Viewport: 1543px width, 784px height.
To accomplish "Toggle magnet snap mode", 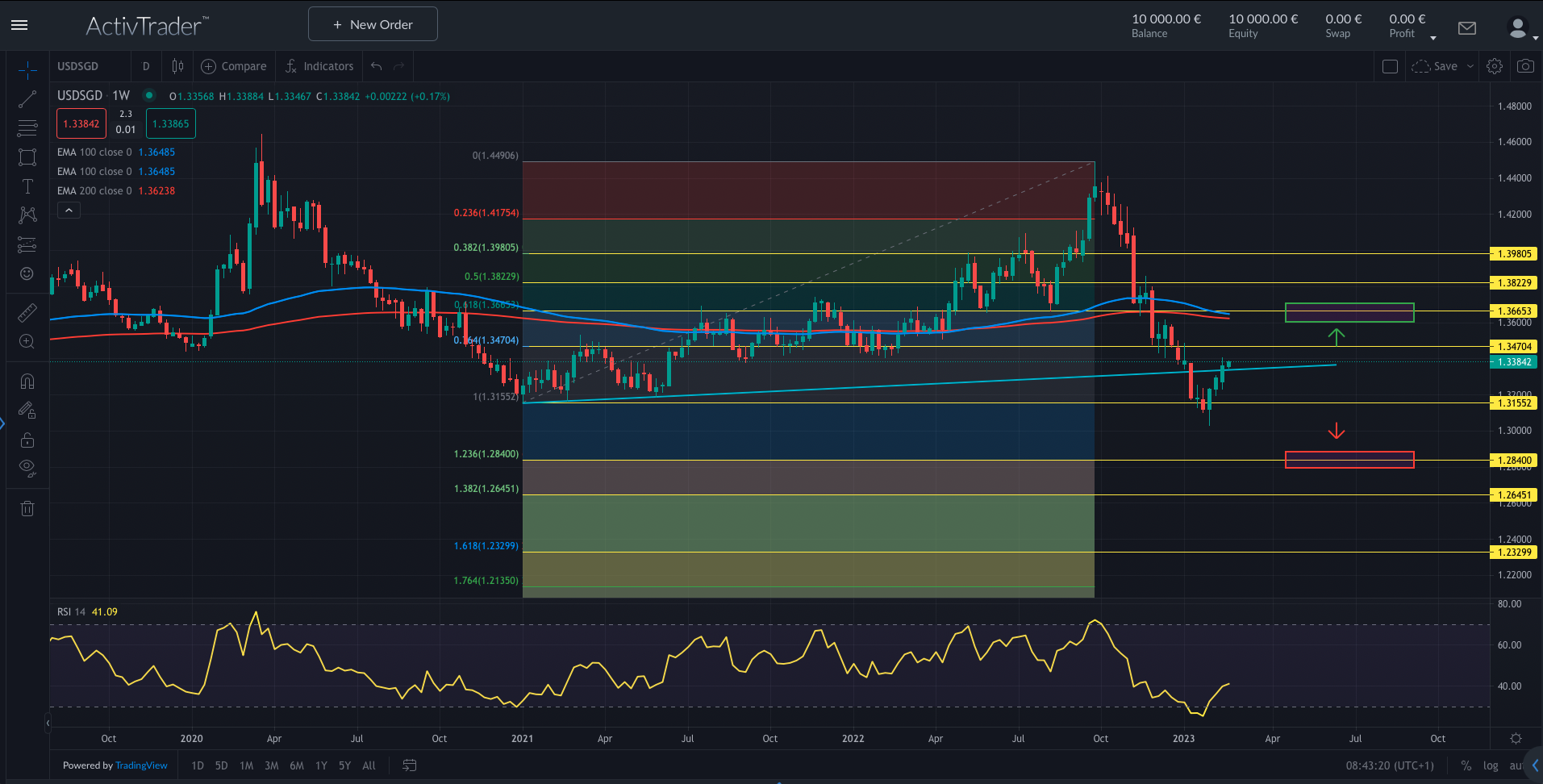I will click(x=27, y=380).
